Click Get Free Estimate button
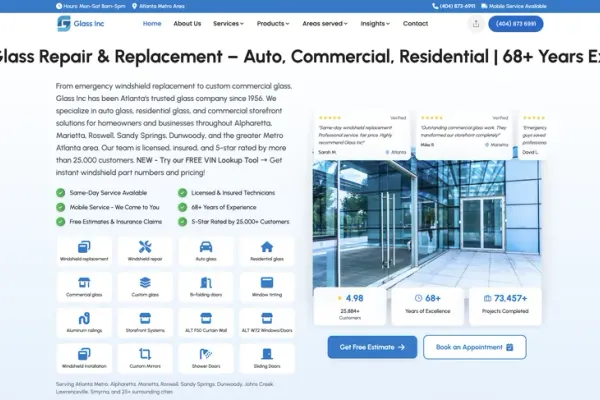Screen dimensions: 600x400 click(x=372, y=347)
